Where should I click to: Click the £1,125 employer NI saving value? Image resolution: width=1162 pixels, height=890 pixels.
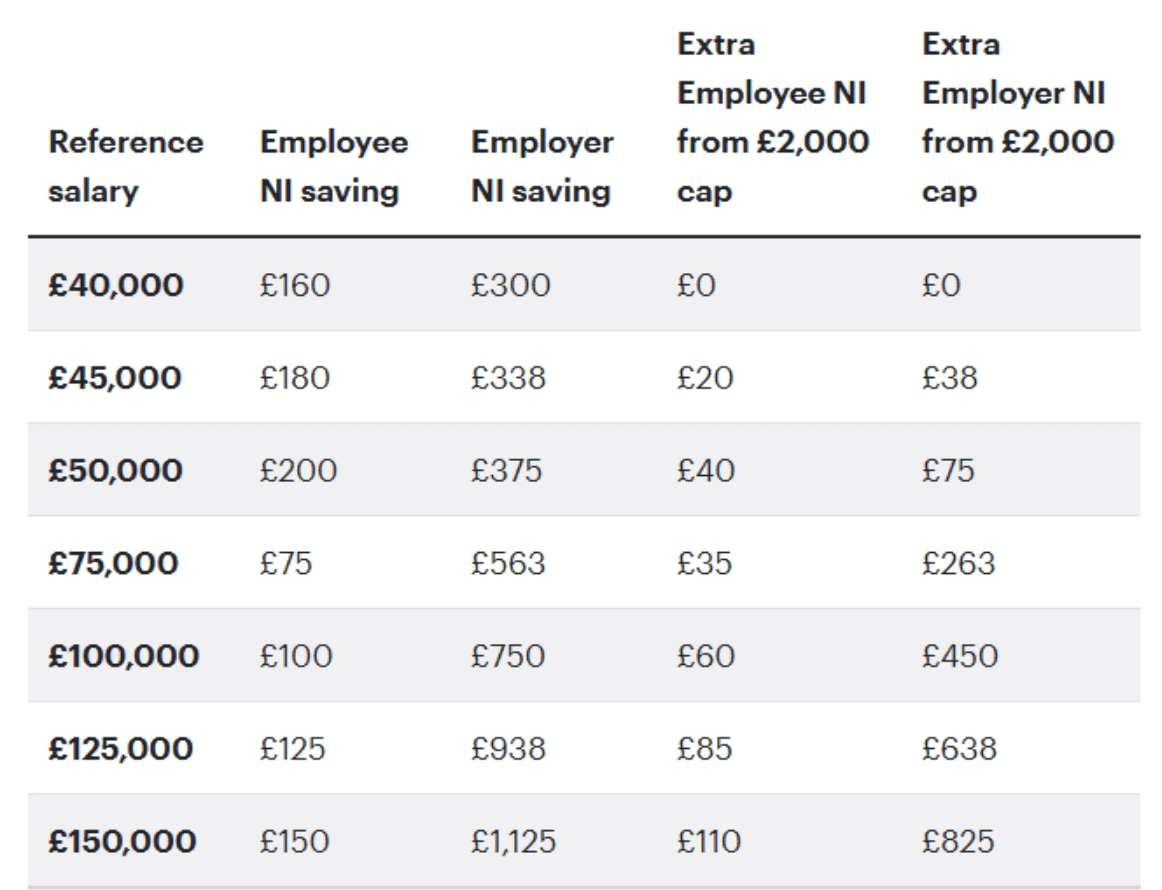tap(513, 842)
